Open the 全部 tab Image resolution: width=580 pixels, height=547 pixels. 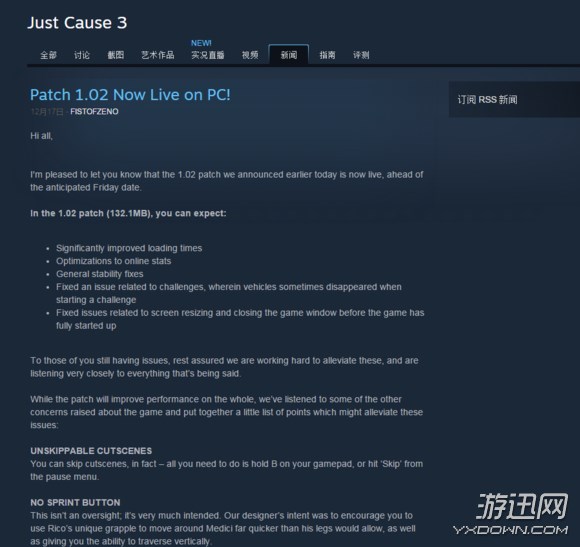click(48, 55)
